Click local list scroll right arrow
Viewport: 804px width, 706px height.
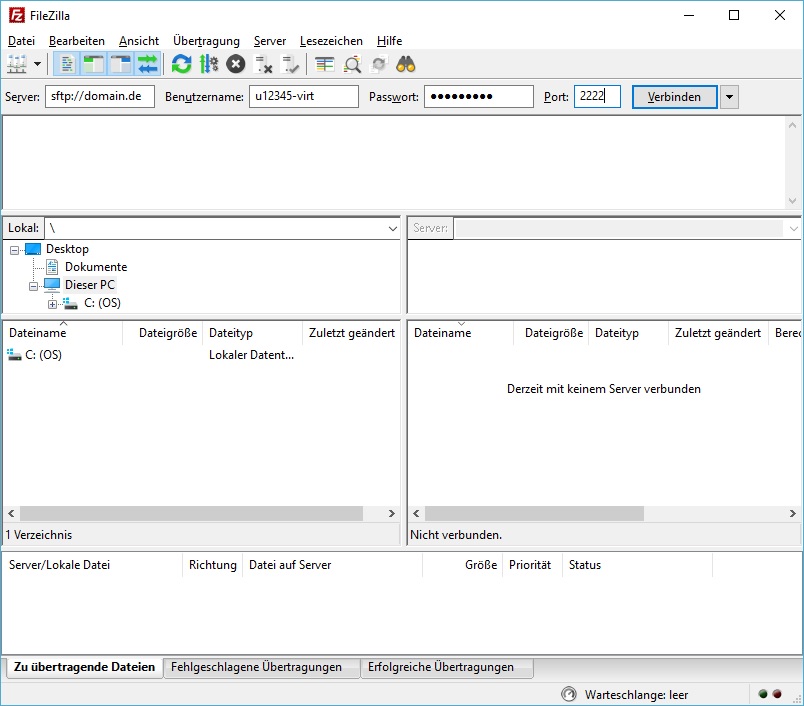pos(392,513)
